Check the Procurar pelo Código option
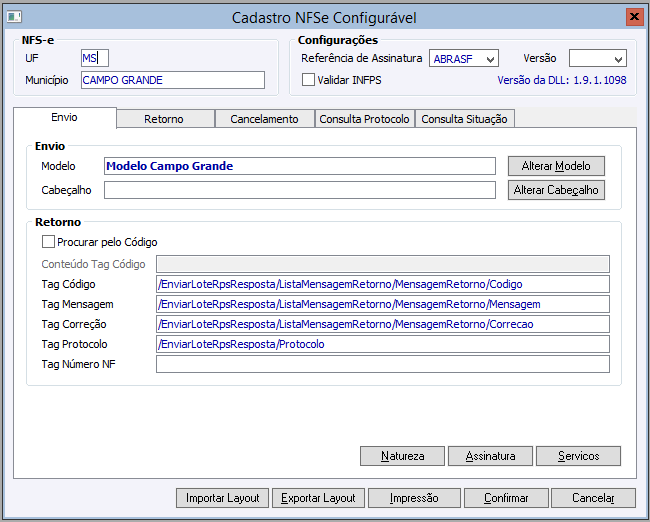This screenshot has width=650, height=522. click(x=48, y=241)
